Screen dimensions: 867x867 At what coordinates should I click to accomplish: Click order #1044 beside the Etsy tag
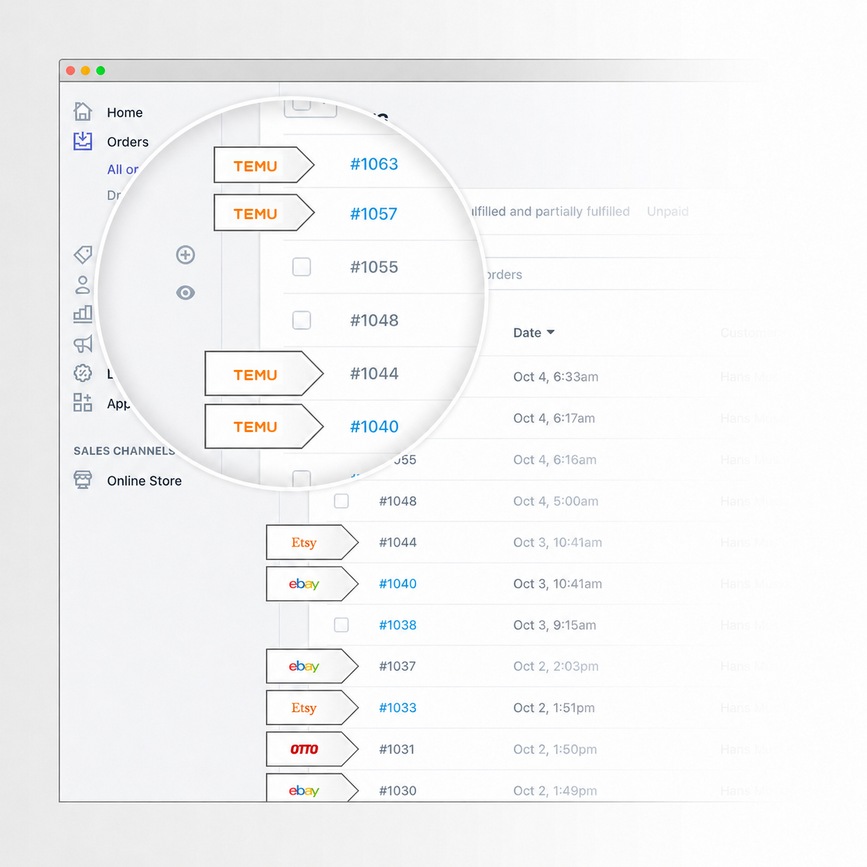click(x=398, y=542)
